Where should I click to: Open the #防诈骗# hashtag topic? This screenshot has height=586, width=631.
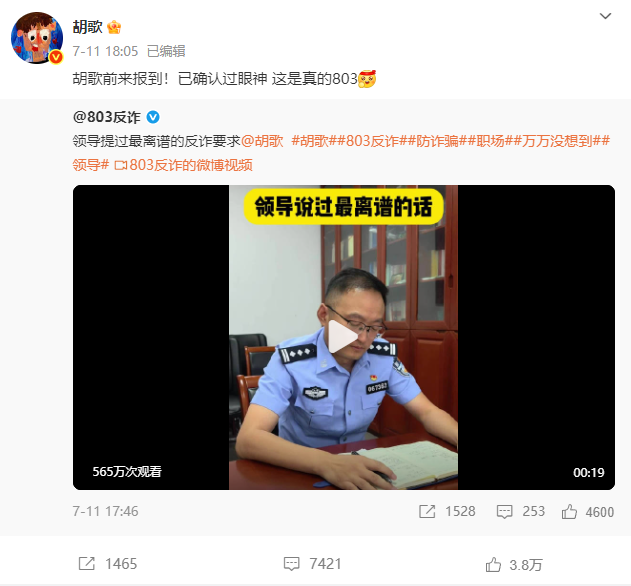pos(437,141)
